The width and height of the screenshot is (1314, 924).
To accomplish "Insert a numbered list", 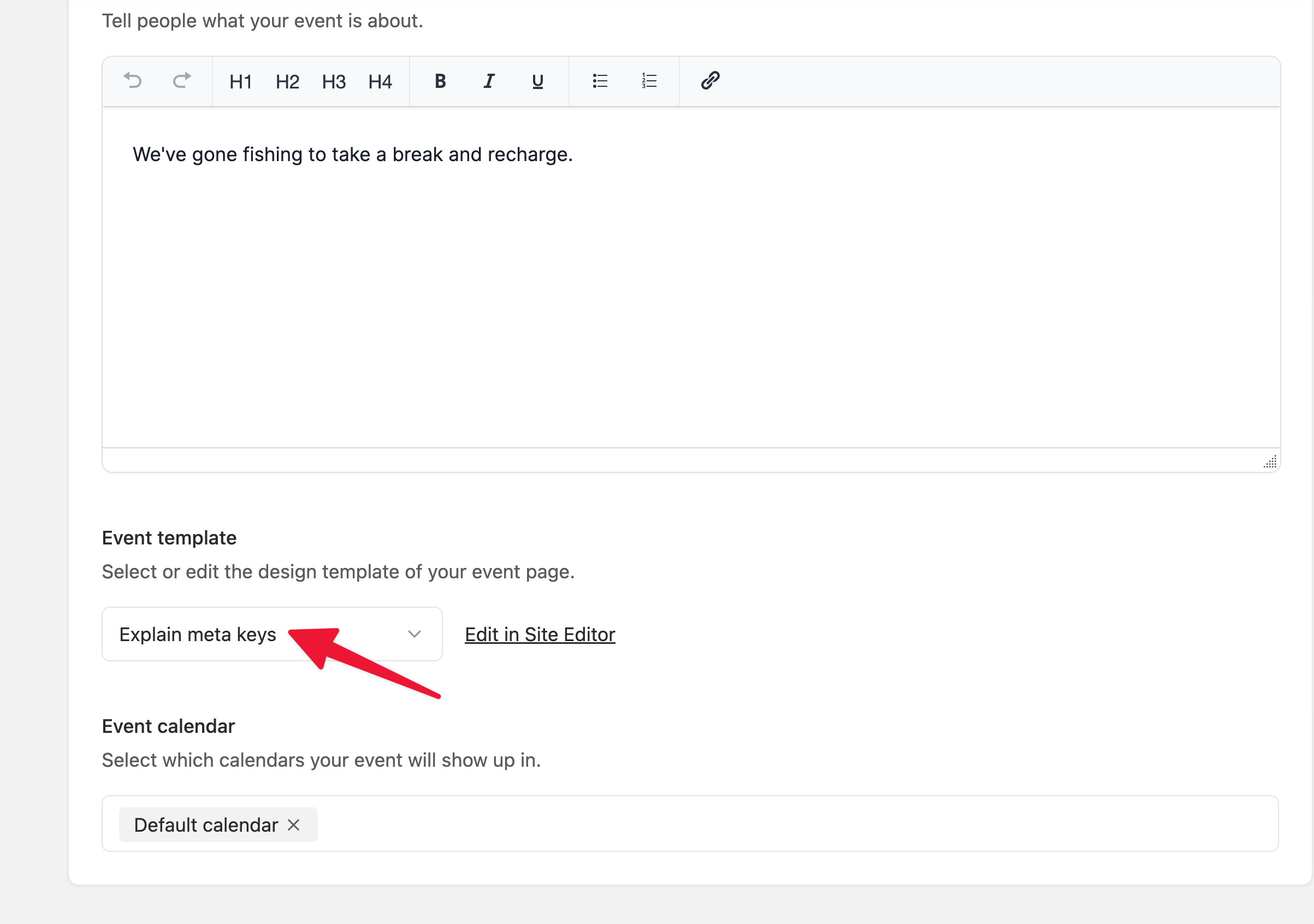I will tap(649, 81).
